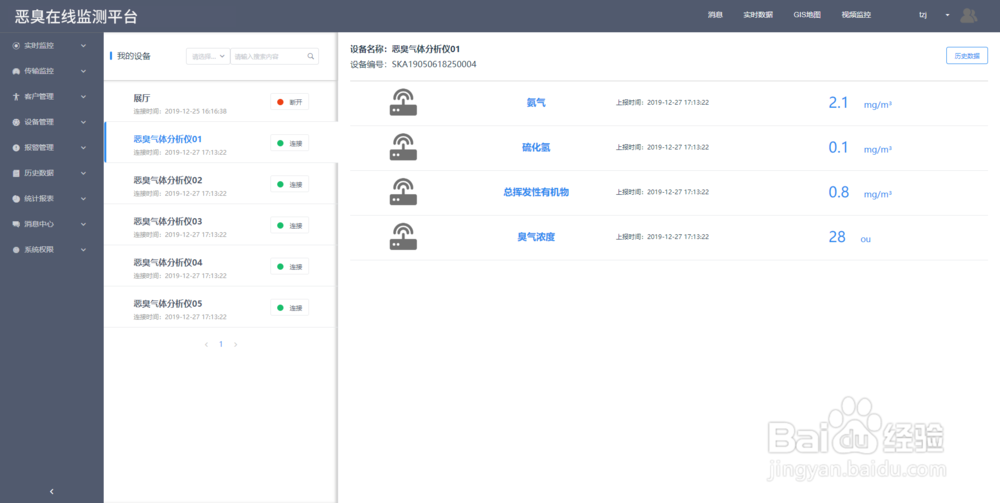Click 连接 status button for 恶臭气体分析仪02
This screenshot has height=503, width=1000.
tap(290, 184)
